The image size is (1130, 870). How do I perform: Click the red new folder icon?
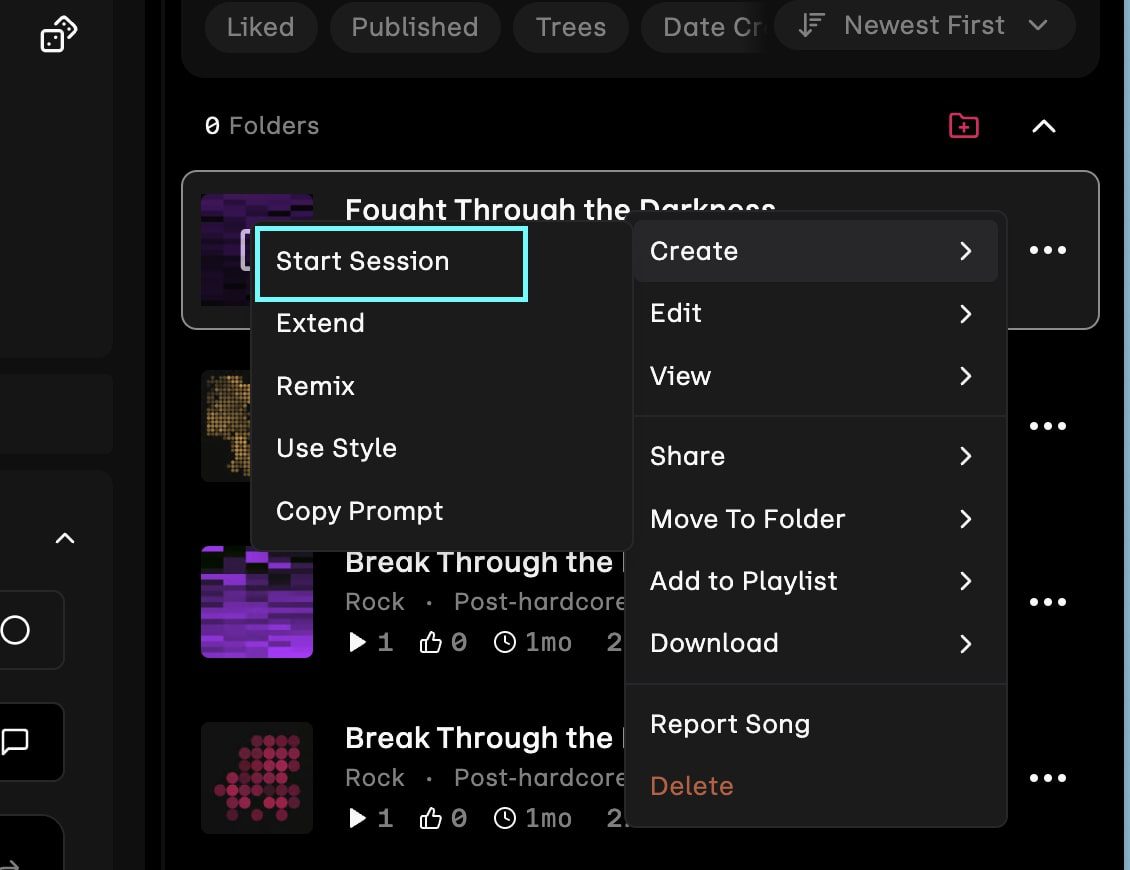(x=963, y=126)
